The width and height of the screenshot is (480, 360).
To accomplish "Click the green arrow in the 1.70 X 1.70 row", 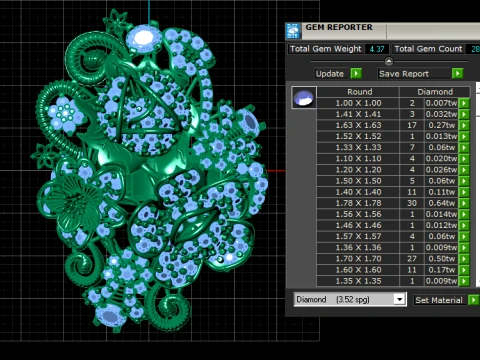I will [464, 259].
